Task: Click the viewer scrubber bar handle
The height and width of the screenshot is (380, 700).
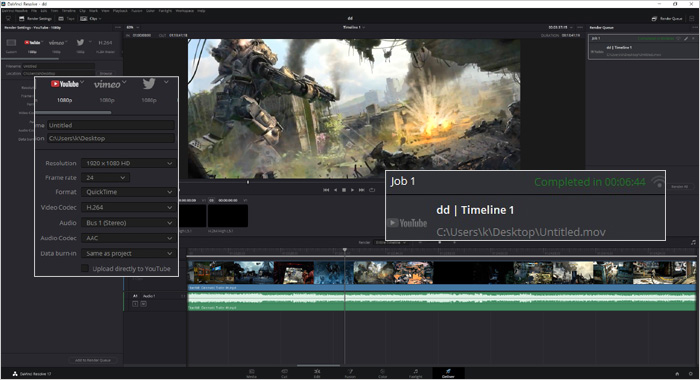Action: [248, 182]
